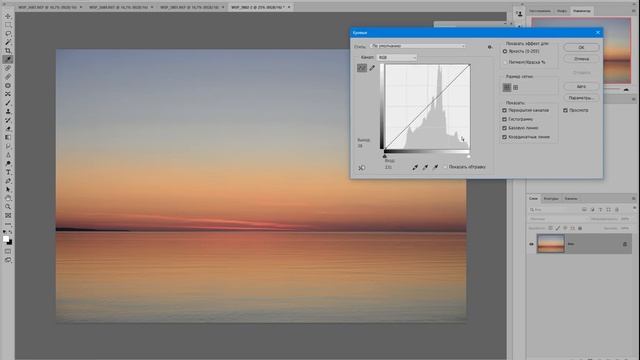Image resolution: width=640 pixels, height=360 pixels.
Task: Switch to the Channels (Каналы) tab
Action: pyautogui.click(x=571, y=198)
